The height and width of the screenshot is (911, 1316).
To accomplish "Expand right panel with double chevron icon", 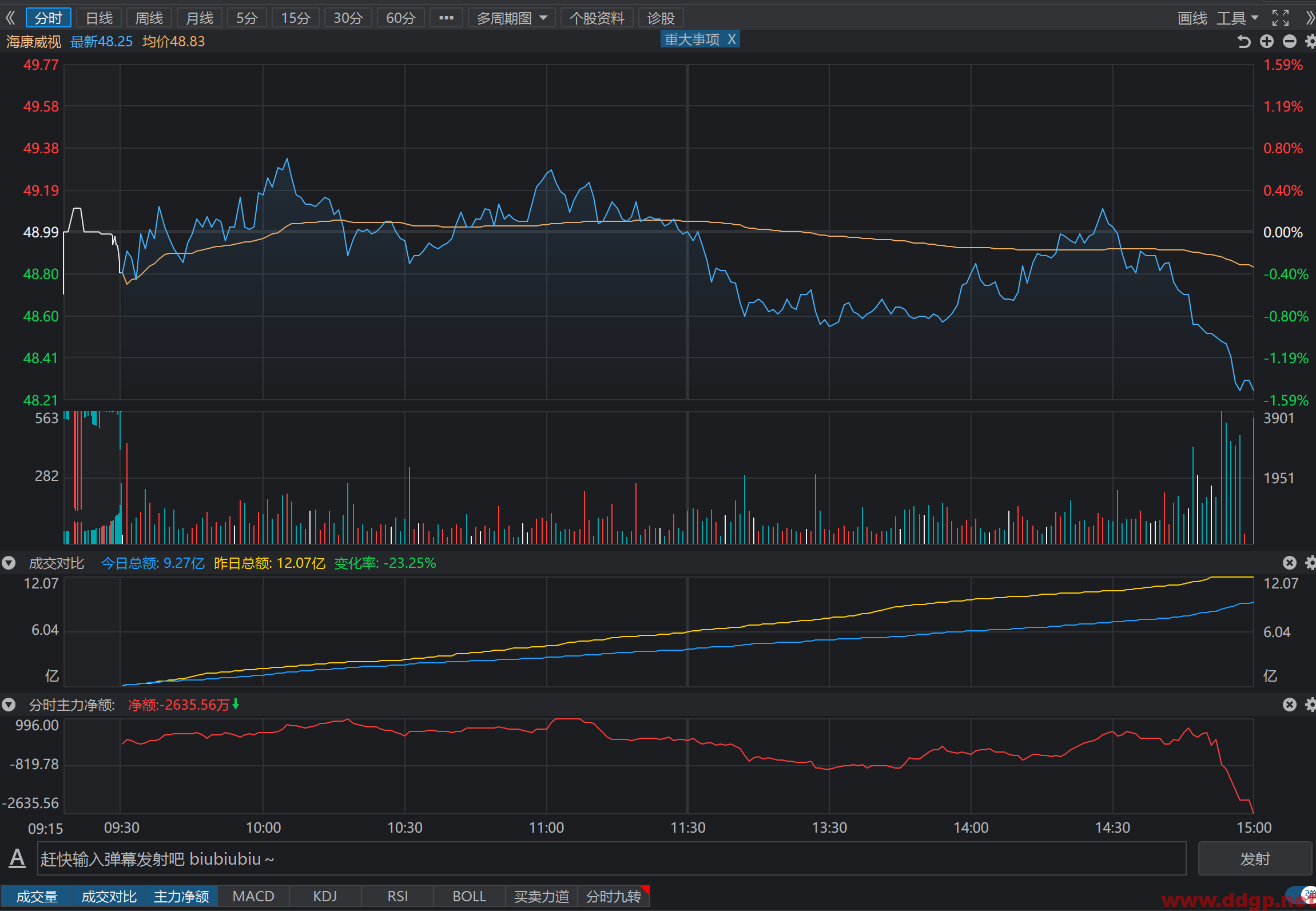I will point(1309,18).
